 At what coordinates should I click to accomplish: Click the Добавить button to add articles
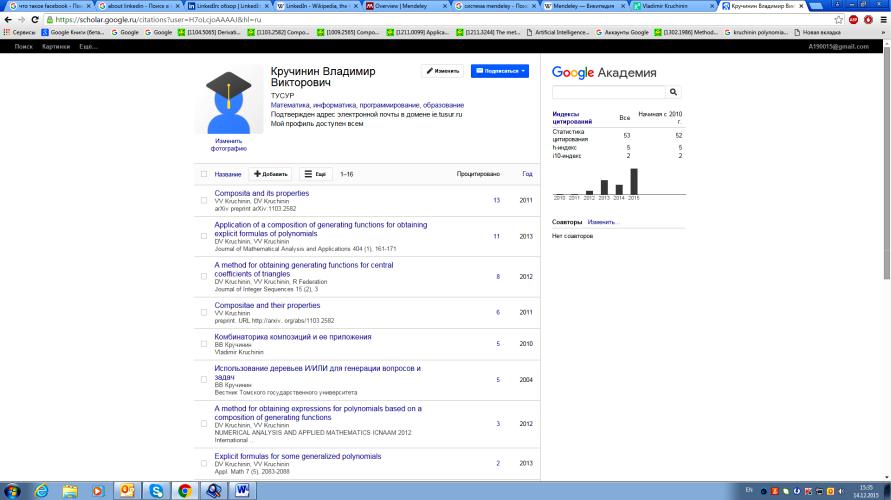coord(270,174)
